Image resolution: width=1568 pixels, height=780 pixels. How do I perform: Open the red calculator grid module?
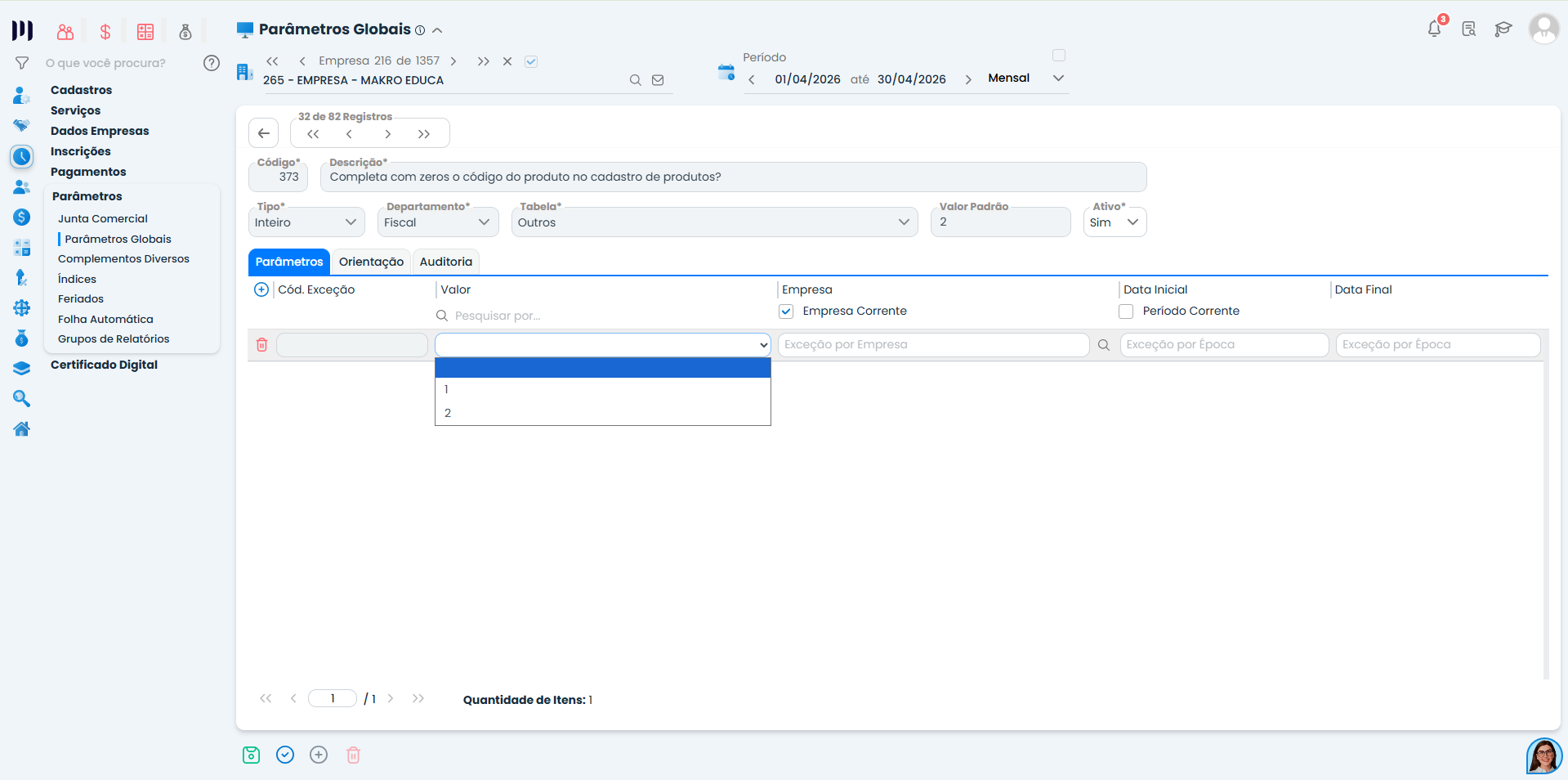tap(145, 32)
